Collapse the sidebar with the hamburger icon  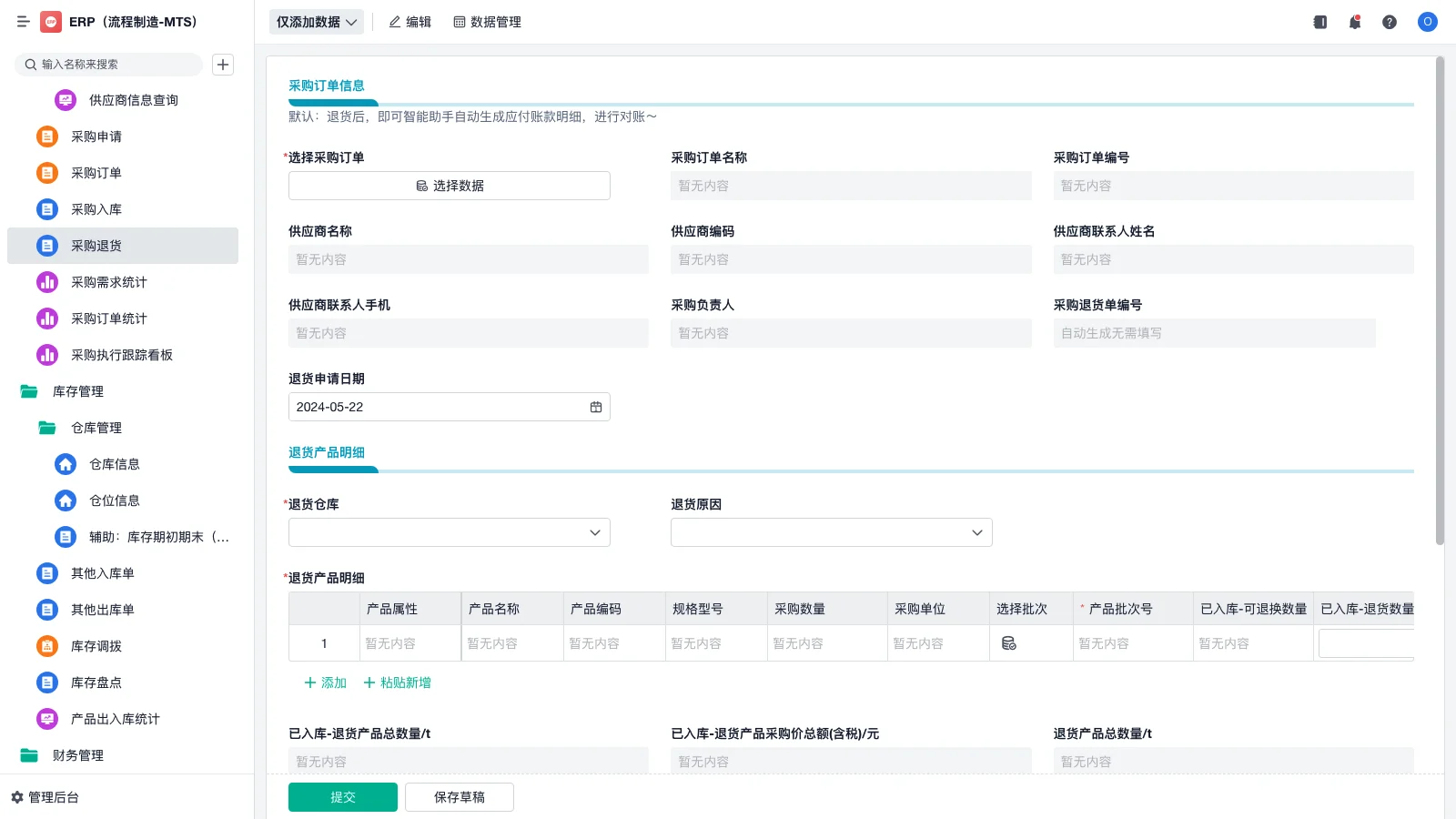(x=24, y=22)
